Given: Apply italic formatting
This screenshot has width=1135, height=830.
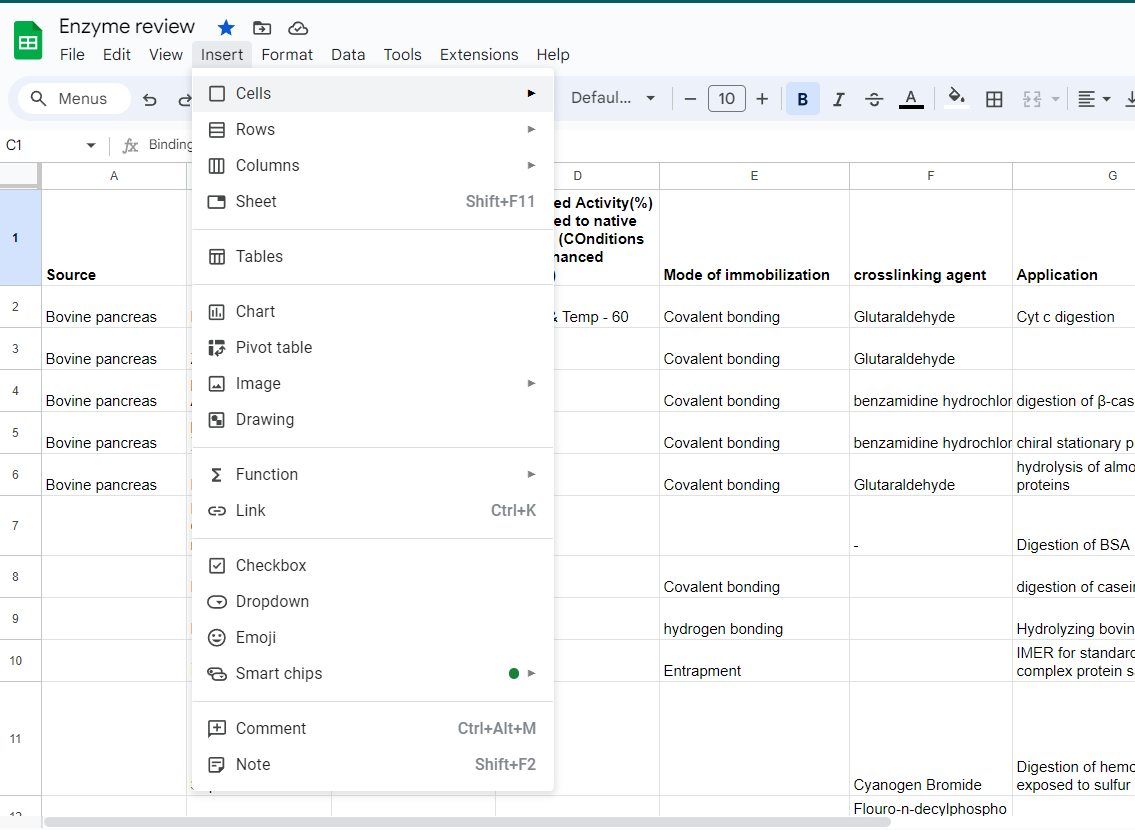Looking at the screenshot, I should click(838, 99).
